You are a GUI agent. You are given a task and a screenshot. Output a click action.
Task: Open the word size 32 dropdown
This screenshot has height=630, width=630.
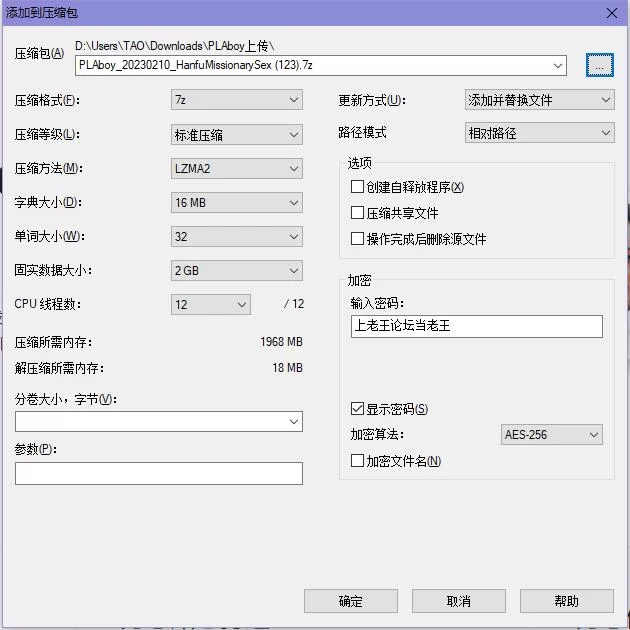236,237
